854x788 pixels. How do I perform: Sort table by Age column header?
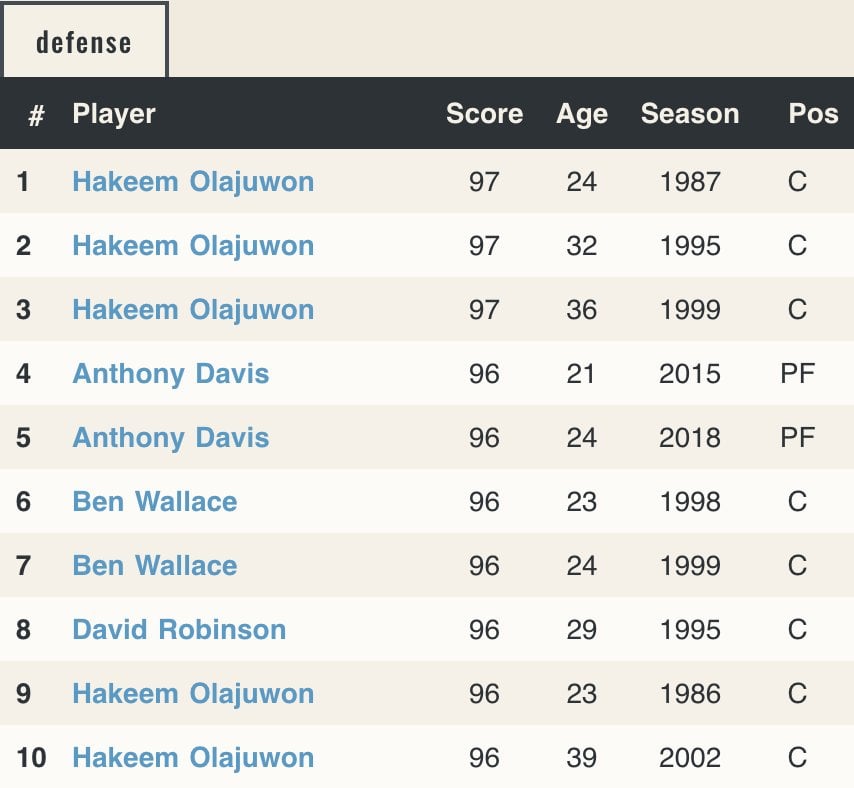click(x=582, y=114)
